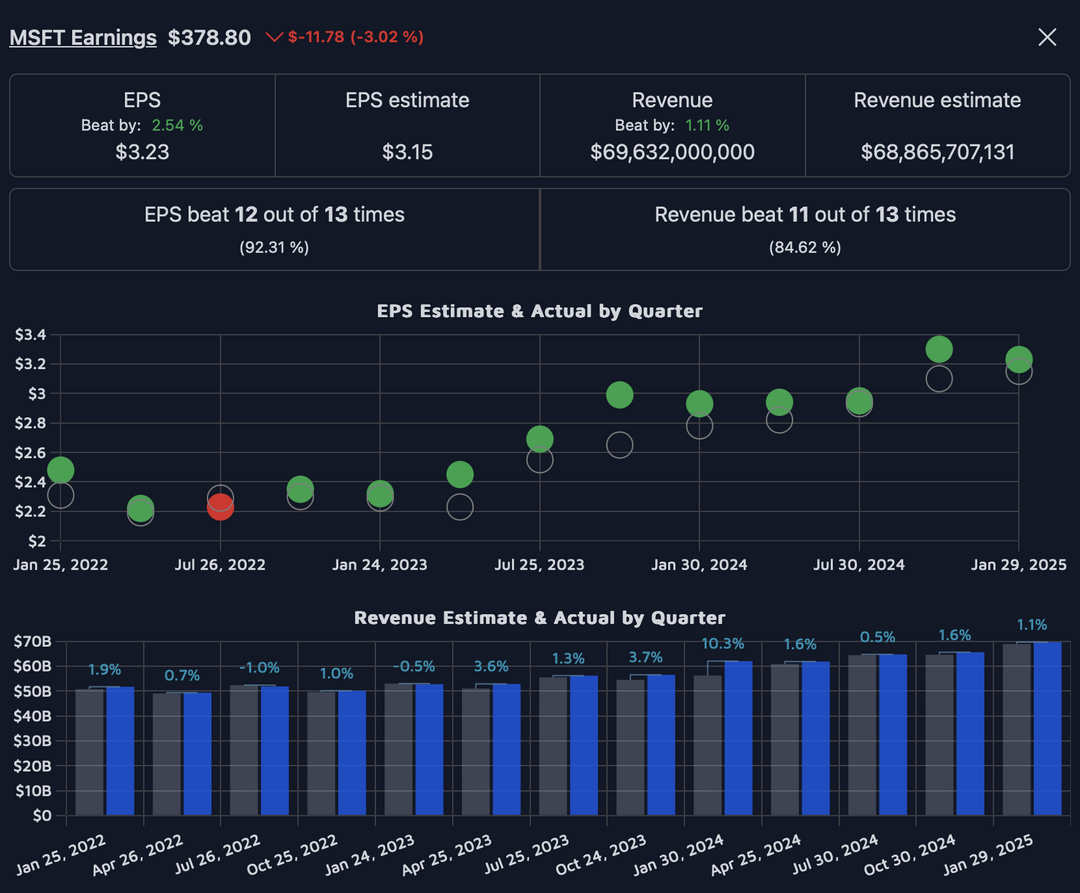Click highest green EPS dot near $3.3
1080x893 pixels.
point(938,349)
